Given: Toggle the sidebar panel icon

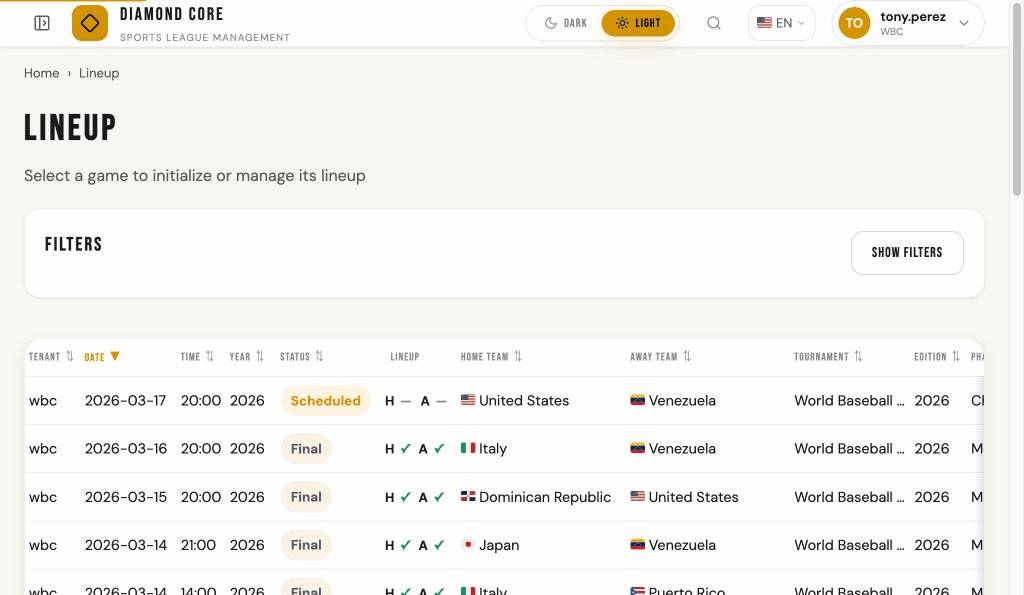Looking at the screenshot, I should (x=42, y=23).
